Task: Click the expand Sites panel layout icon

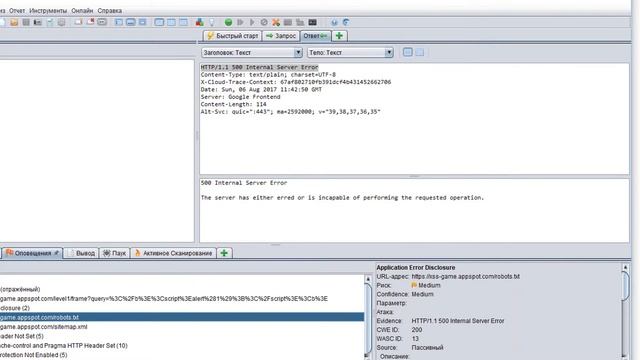Action: pyautogui.click(x=119, y=22)
